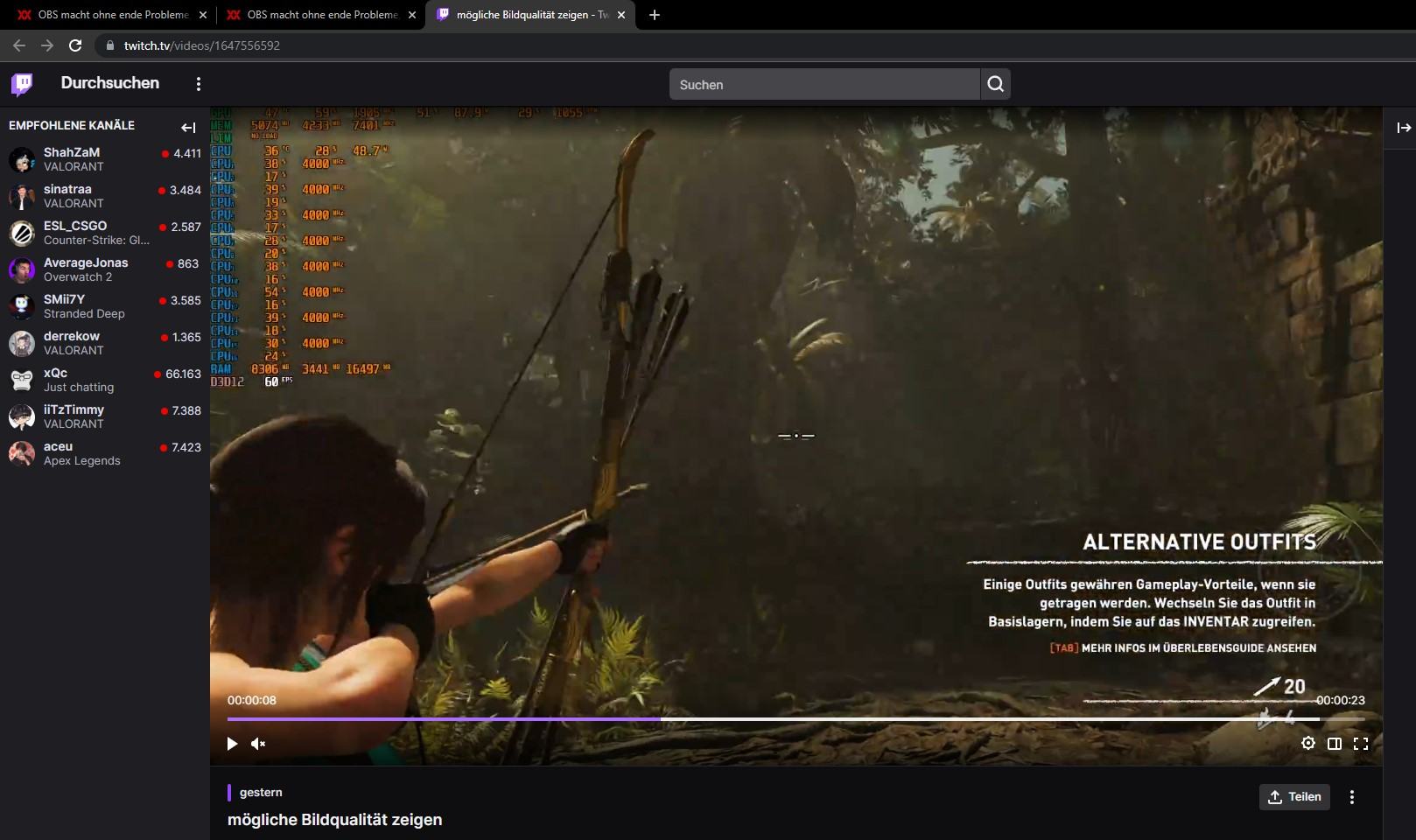This screenshot has height=840, width=1416.
Task: Click Stranded Deep game label
Action: coord(84,314)
